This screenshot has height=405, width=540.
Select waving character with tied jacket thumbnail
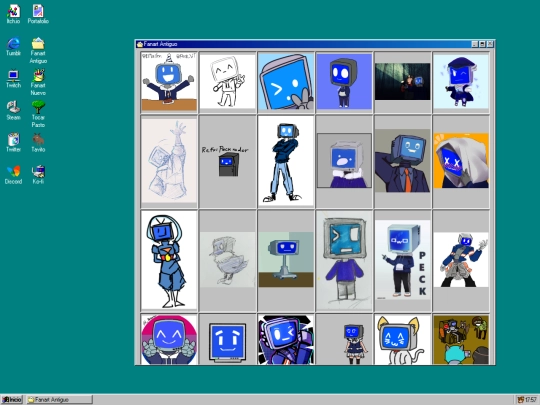point(461,260)
